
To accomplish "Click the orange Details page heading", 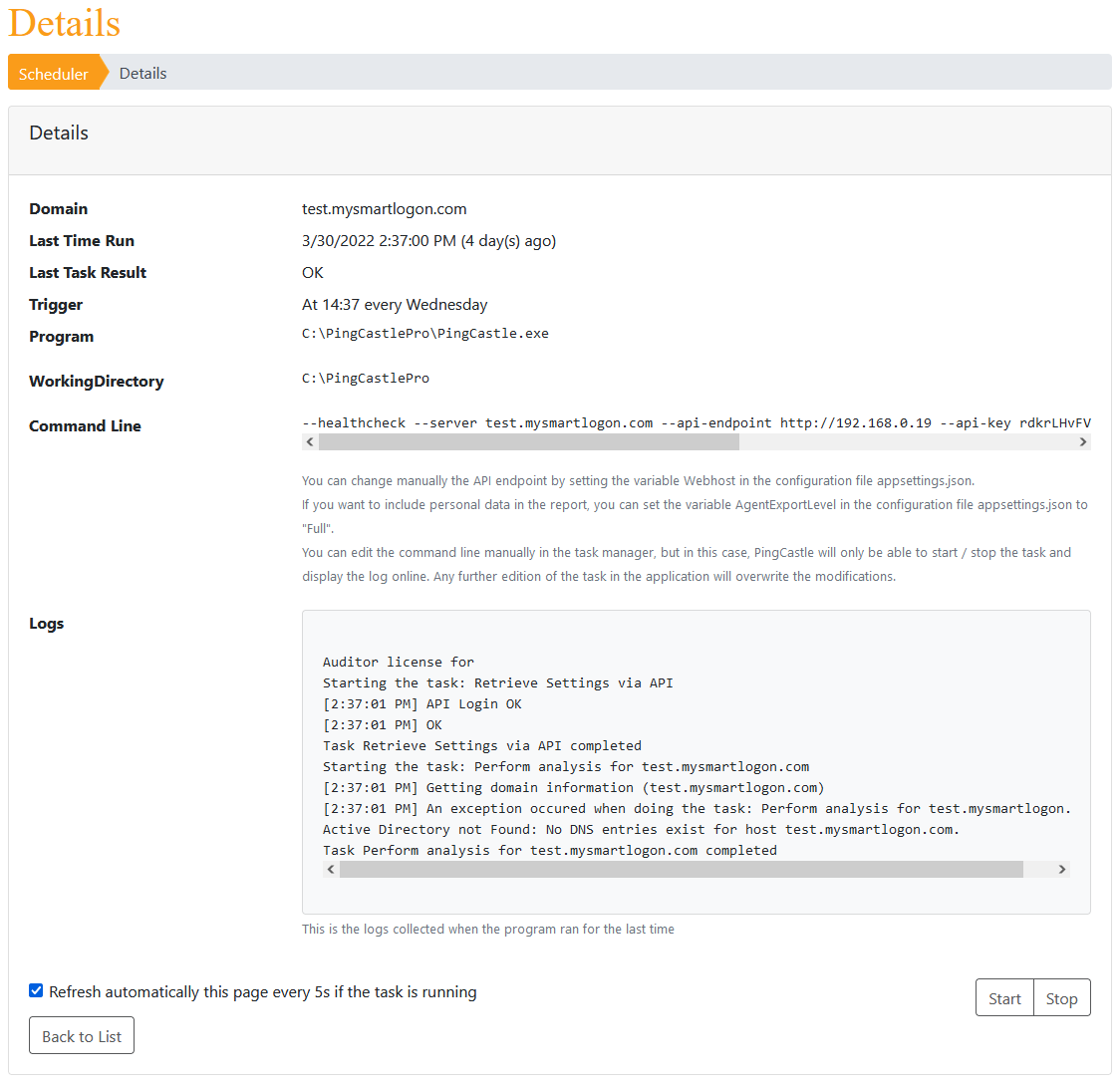I will click(65, 23).
